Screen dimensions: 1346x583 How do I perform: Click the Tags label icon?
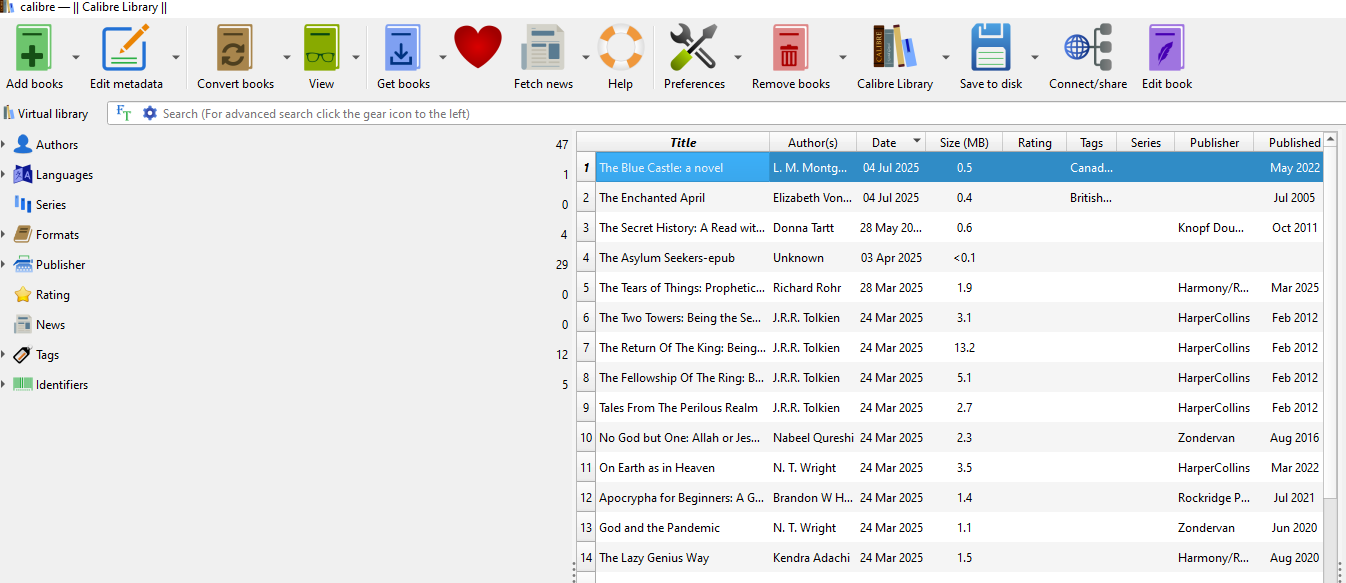coord(23,354)
